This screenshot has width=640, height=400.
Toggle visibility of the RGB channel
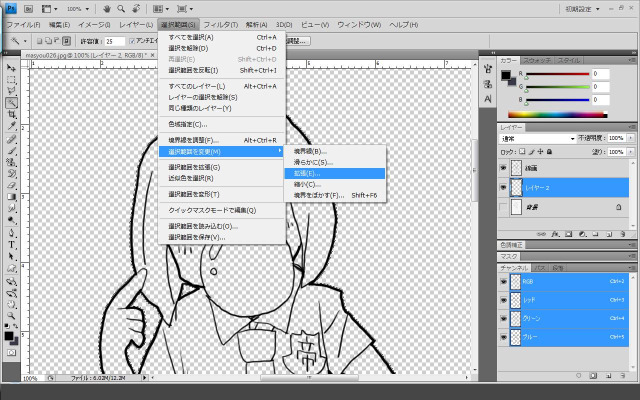[x=504, y=282]
